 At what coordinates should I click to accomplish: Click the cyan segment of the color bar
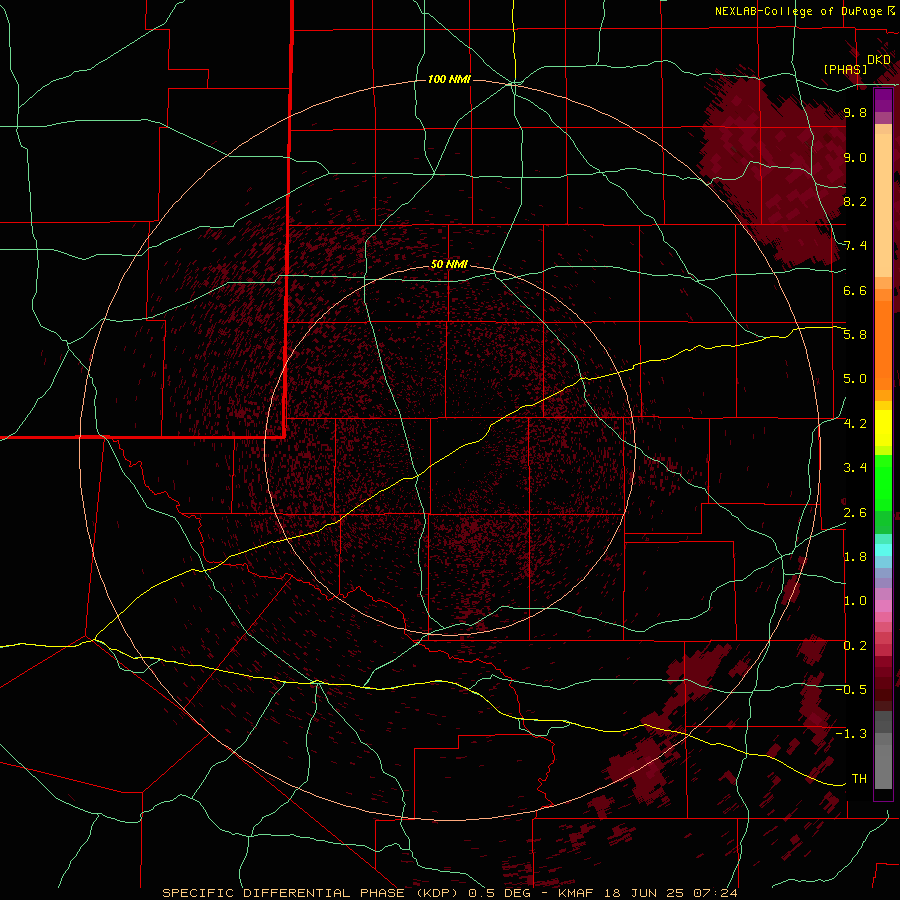click(883, 549)
